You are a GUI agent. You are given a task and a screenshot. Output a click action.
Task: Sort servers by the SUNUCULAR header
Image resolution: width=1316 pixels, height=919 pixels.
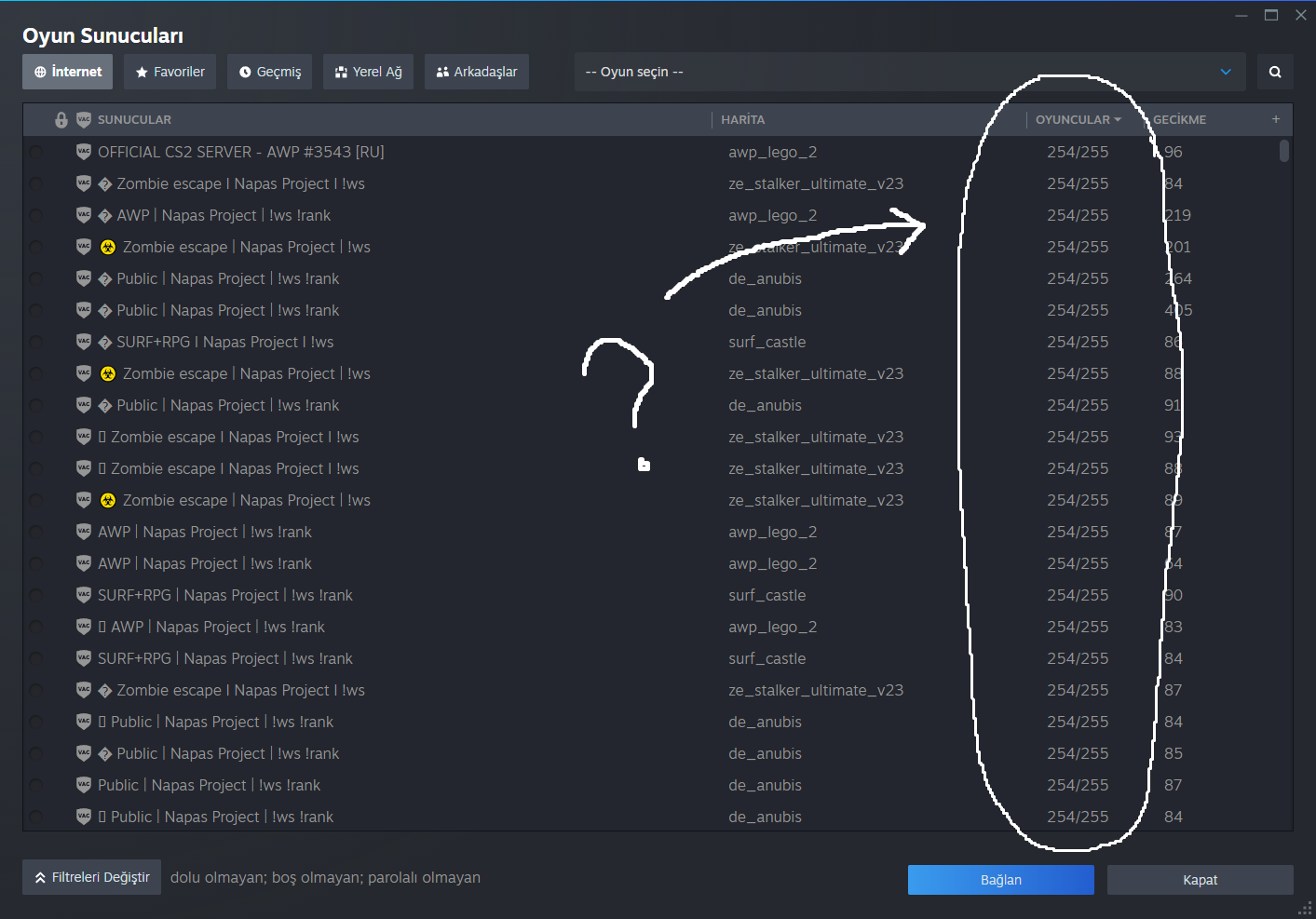135,119
